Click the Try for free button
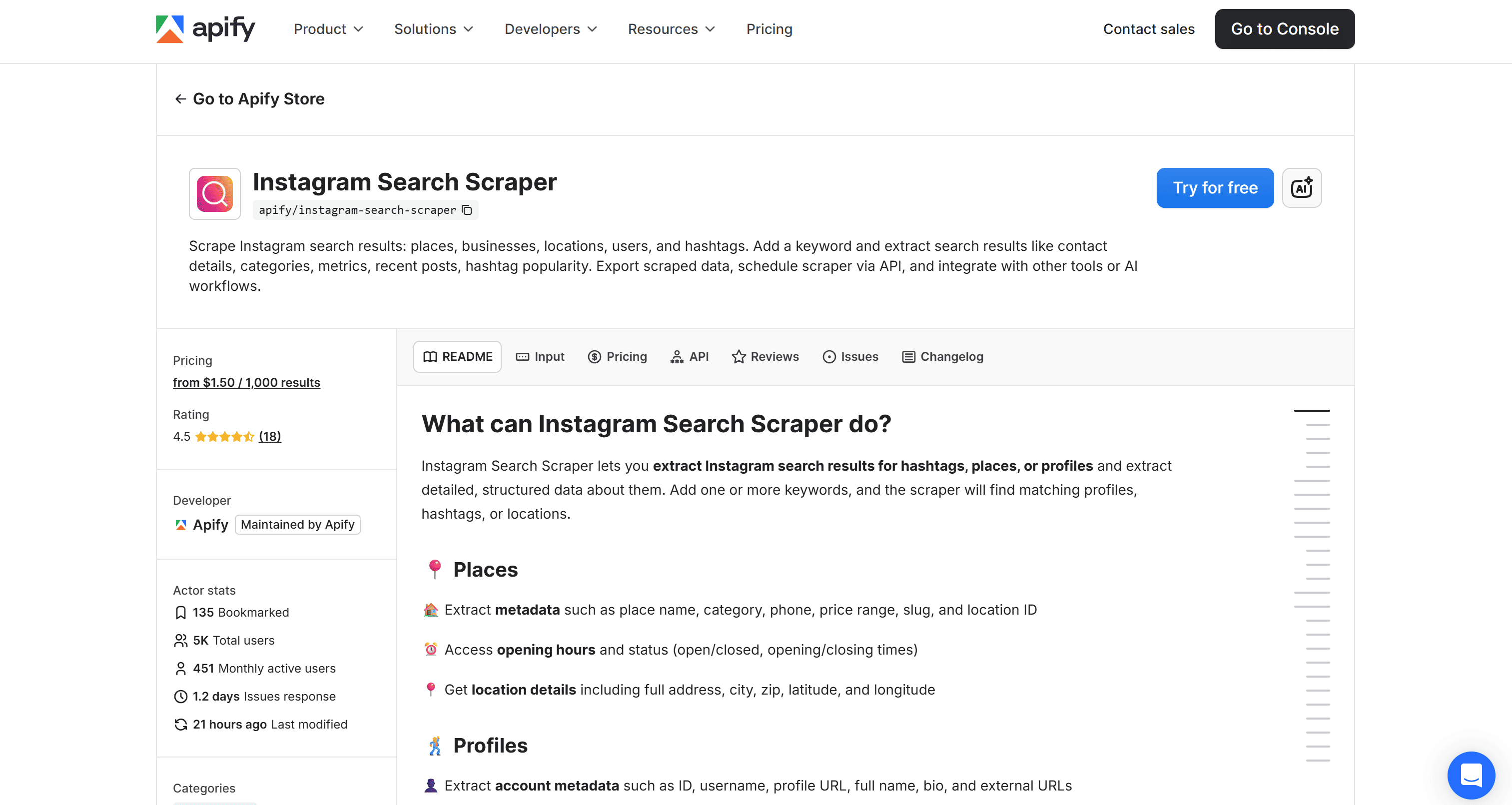1512x805 pixels. click(x=1215, y=188)
